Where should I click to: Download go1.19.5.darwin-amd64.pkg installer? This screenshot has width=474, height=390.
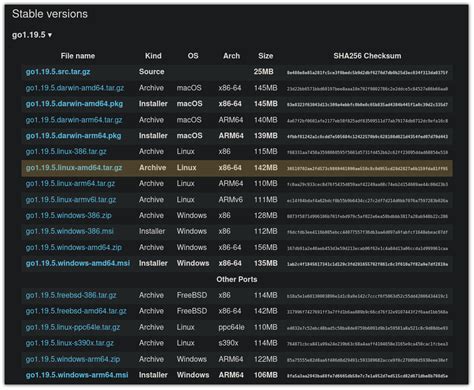coord(74,104)
